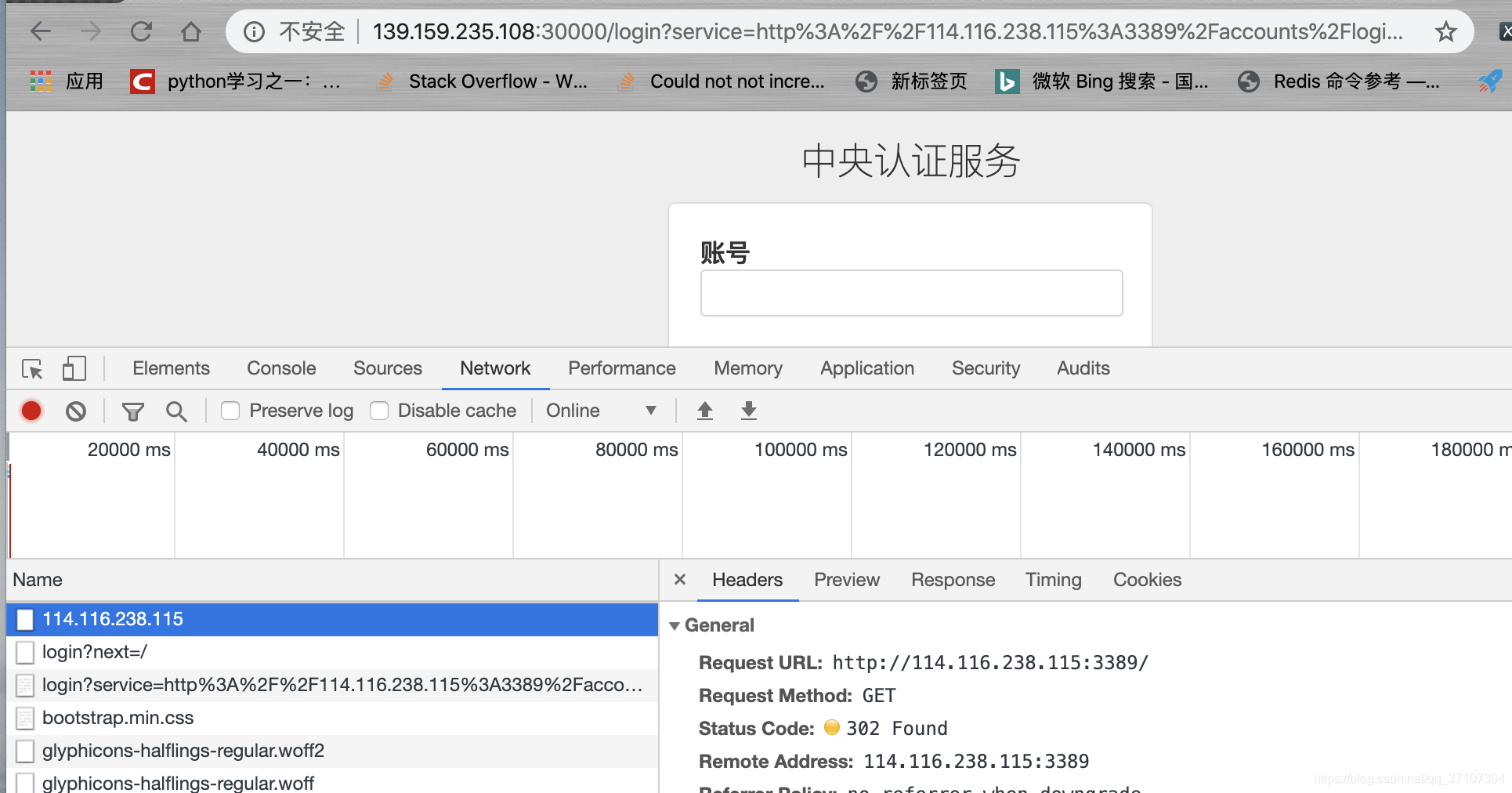This screenshot has width=1512, height=793.
Task: Open the home page icon
Action: (x=191, y=31)
